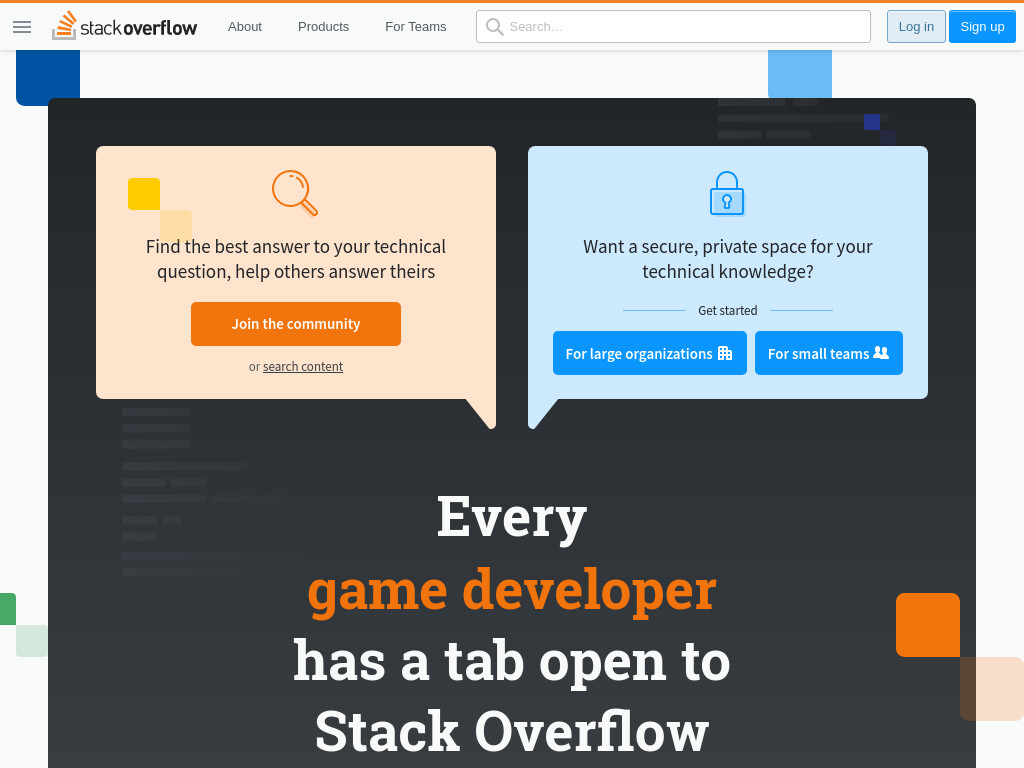Click the blue padlock icon

click(727, 193)
